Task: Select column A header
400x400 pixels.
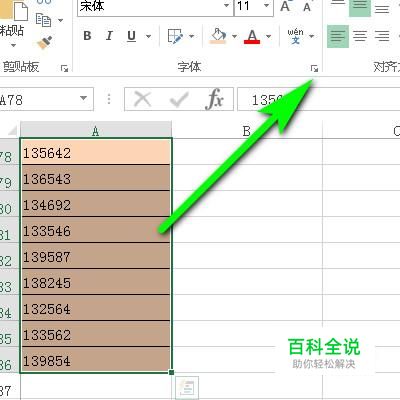Action: (x=96, y=130)
